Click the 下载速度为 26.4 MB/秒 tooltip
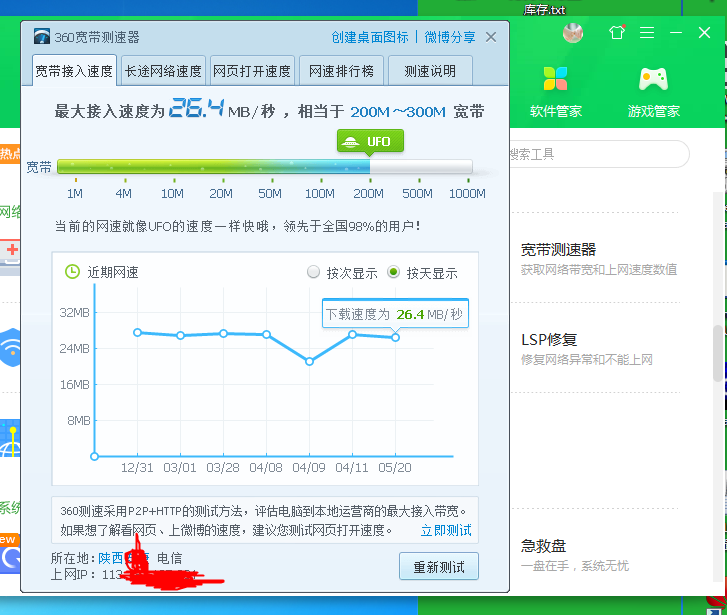This screenshot has width=727, height=615. point(395,314)
